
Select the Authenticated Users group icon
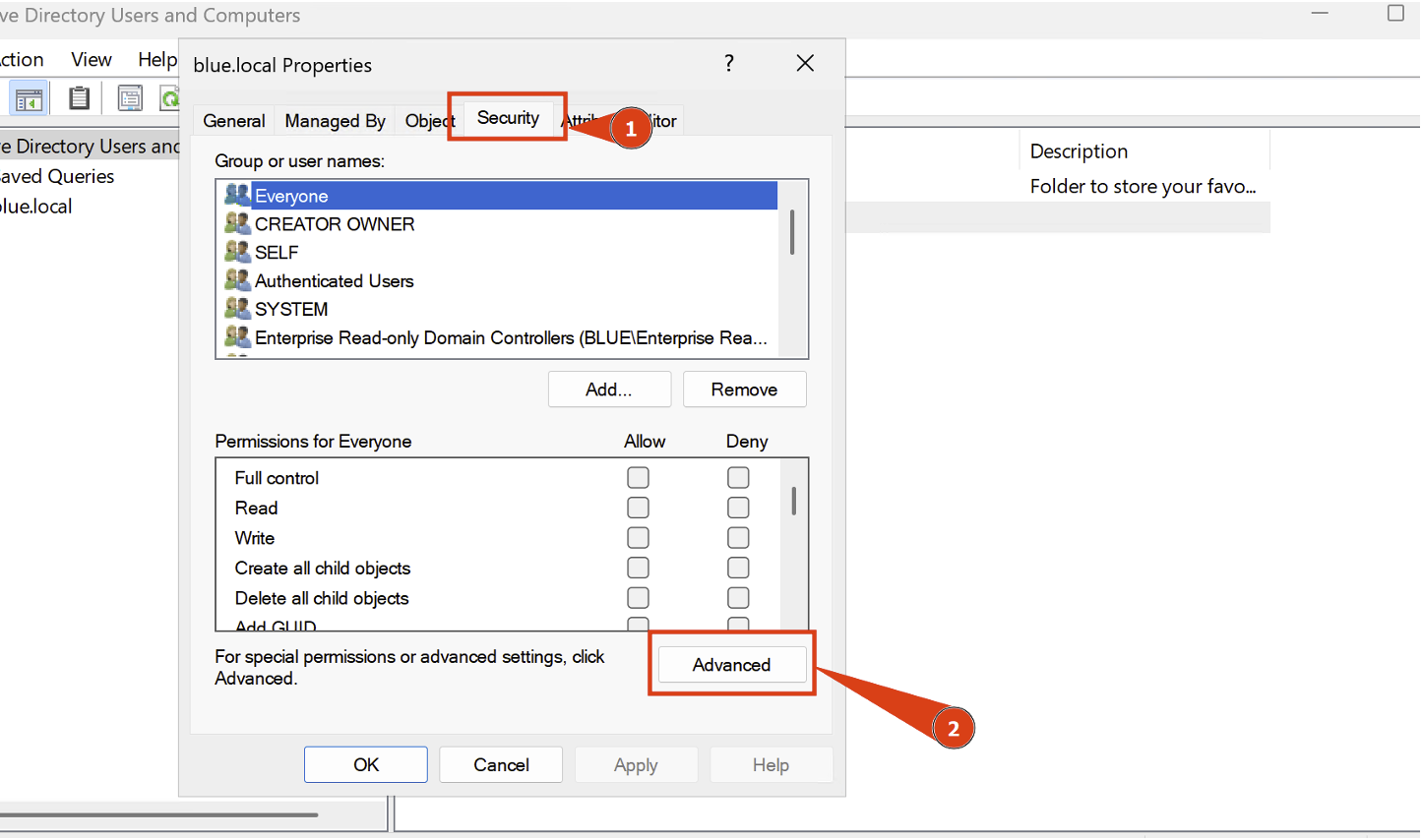coord(237,280)
